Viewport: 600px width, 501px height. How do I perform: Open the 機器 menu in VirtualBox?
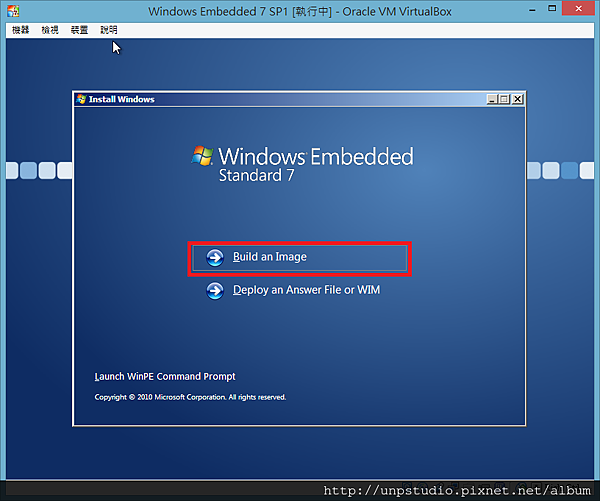pos(20,30)
